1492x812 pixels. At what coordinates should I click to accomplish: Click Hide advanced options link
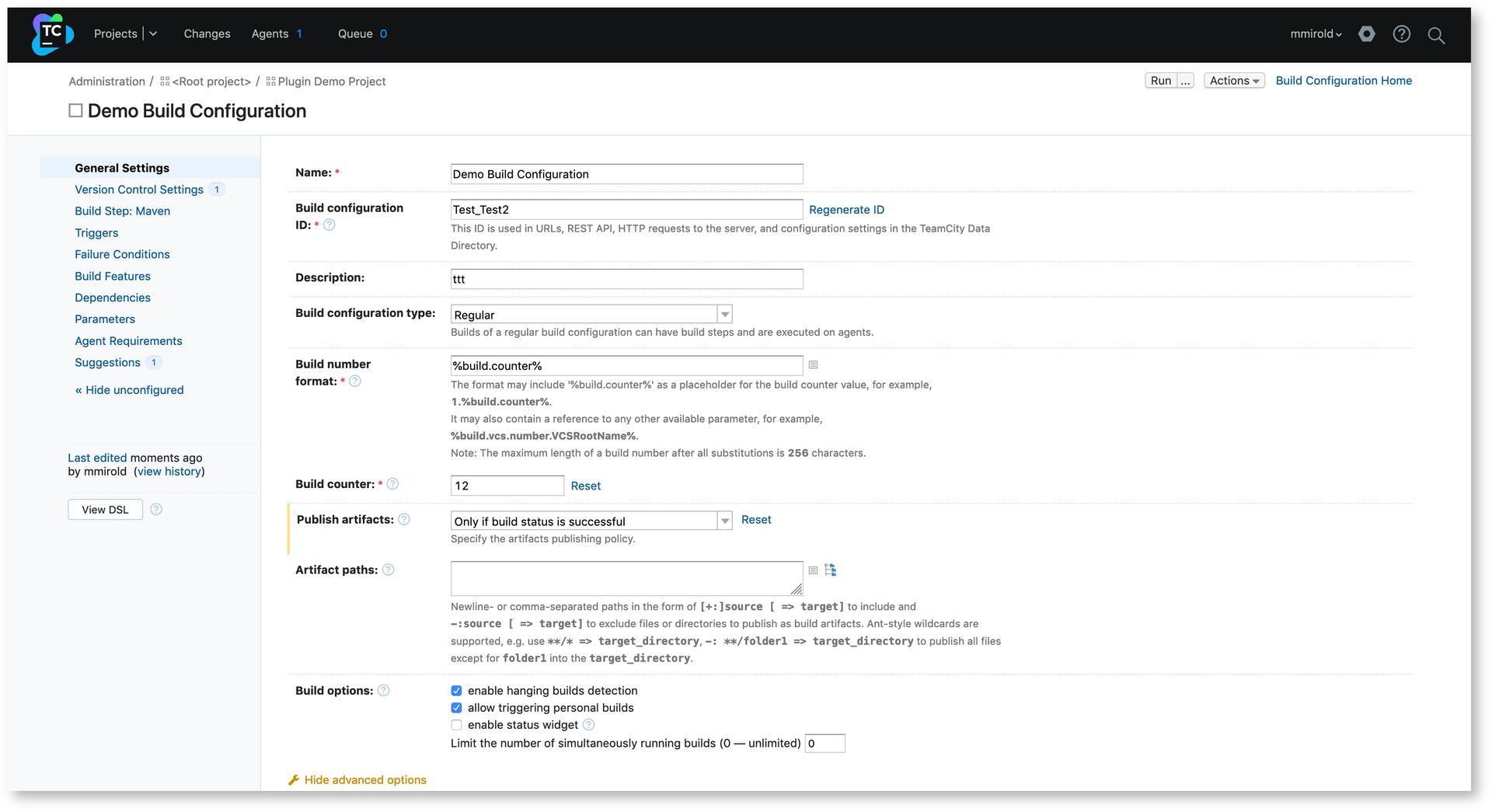(x=365, y=780)
